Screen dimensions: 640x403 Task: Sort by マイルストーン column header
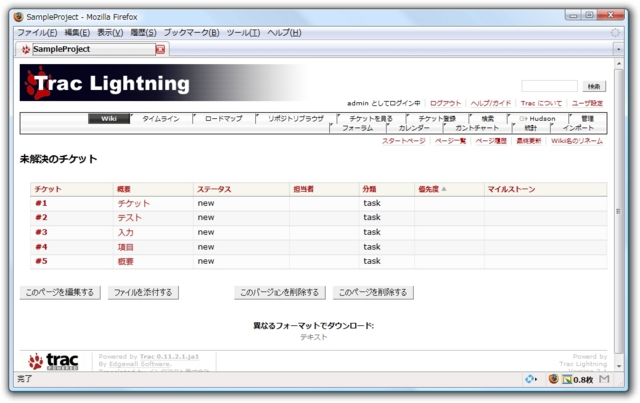511,189
